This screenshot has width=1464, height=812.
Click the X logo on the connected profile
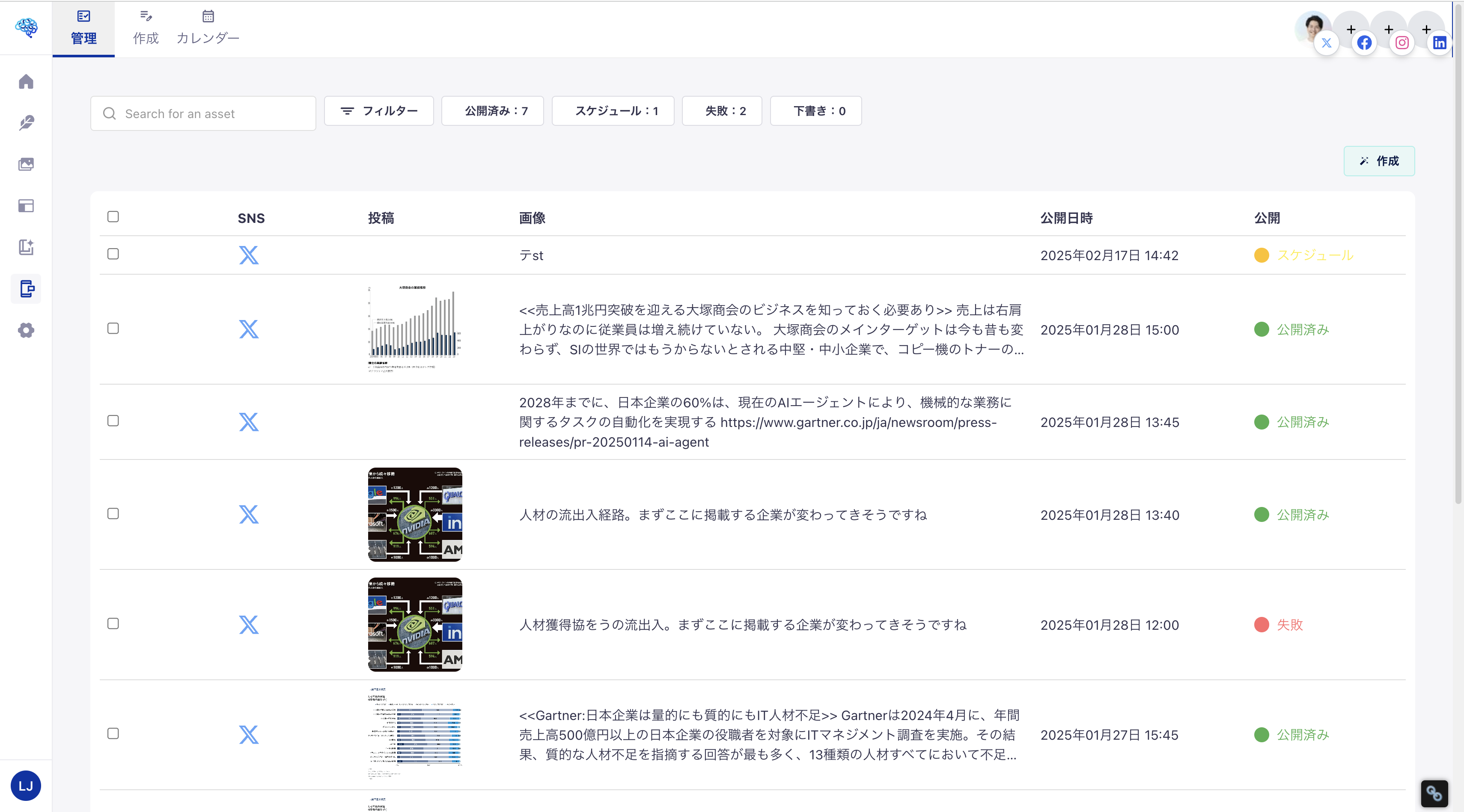(x=1327, y=43)
